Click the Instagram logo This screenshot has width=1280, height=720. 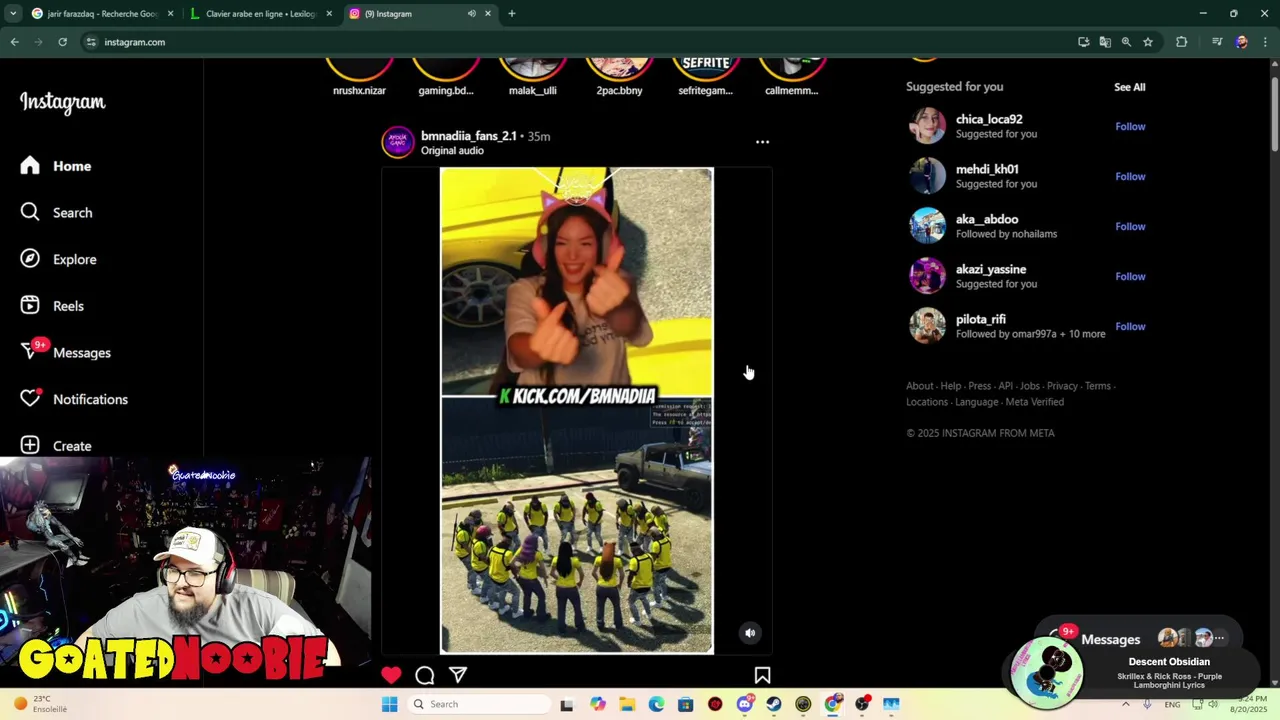click(x=62, y=102)
